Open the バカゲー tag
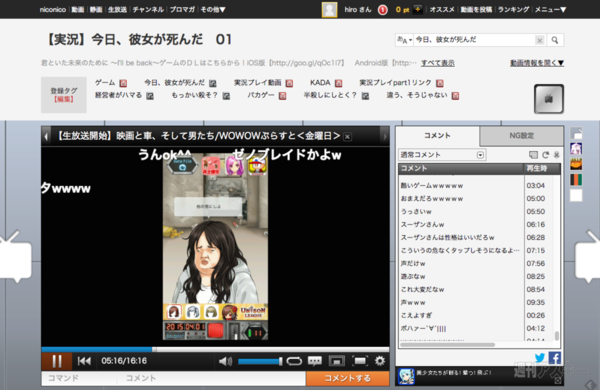The height and width of the screenshot is (390, 600). (x=261, y=95)
